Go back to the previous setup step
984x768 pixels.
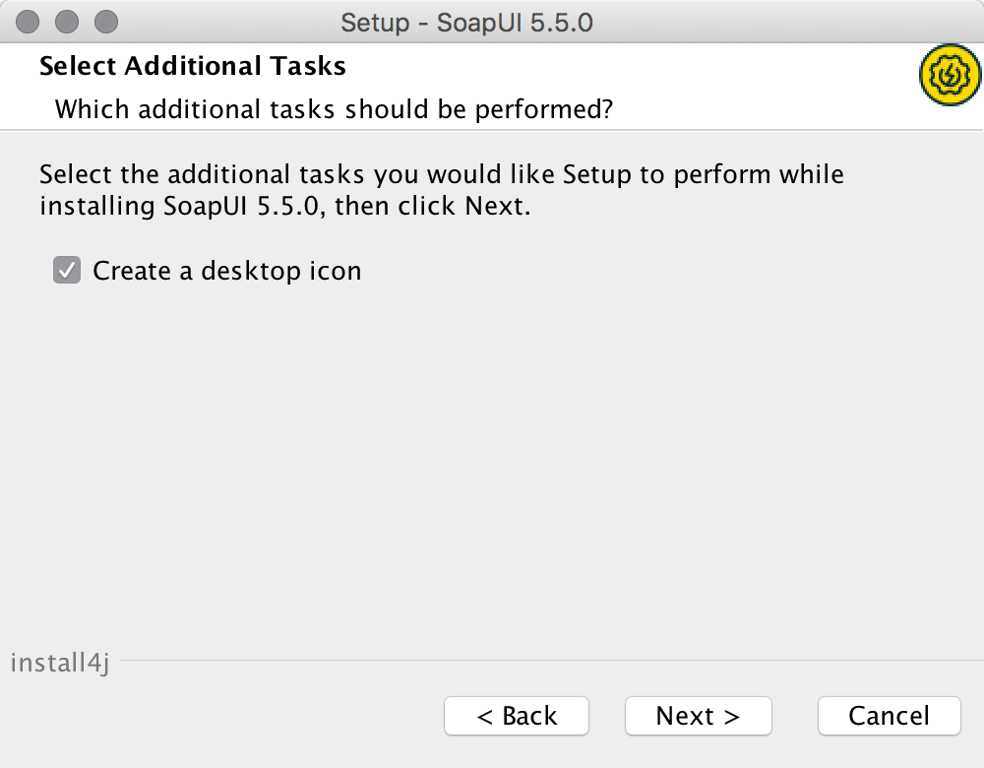516,716
